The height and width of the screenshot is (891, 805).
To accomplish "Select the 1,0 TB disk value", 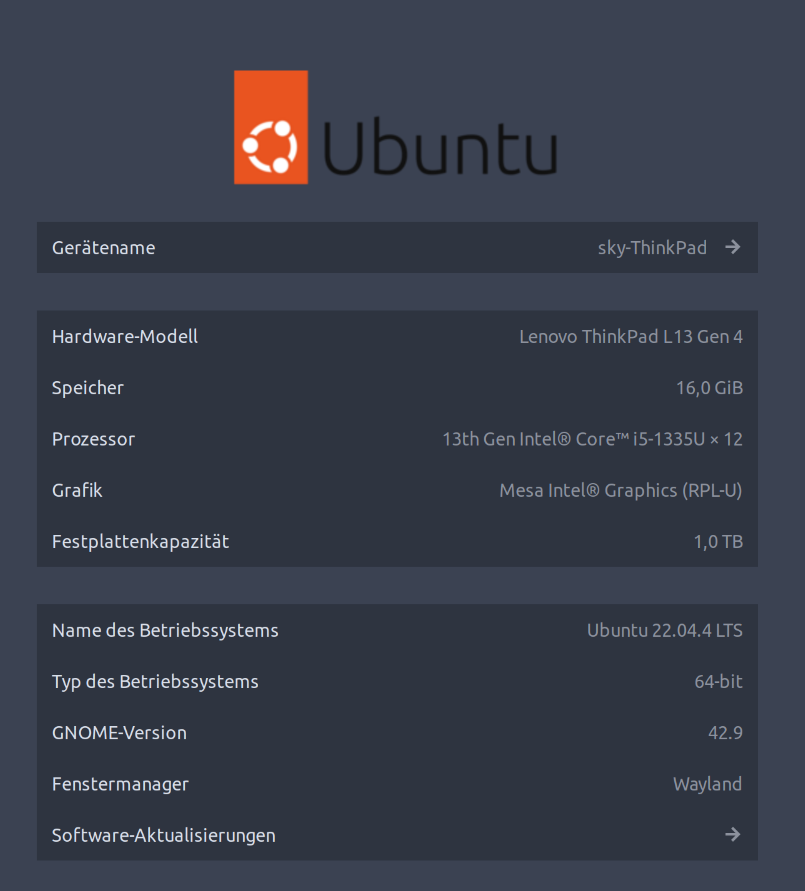I will point(718,542).
